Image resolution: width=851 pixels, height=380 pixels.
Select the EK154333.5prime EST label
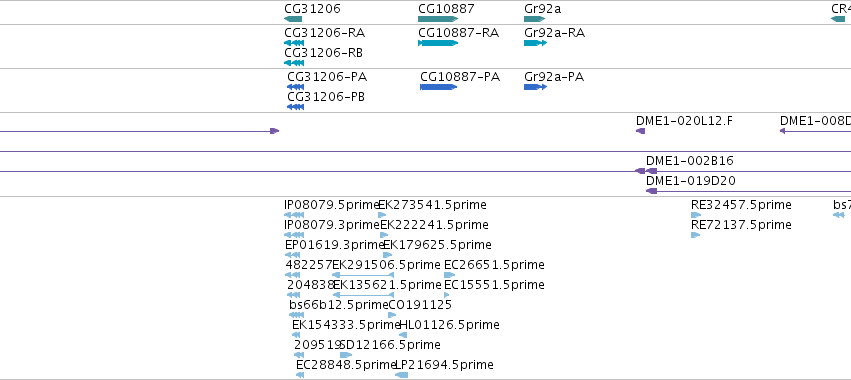click(x=346, y=325)
